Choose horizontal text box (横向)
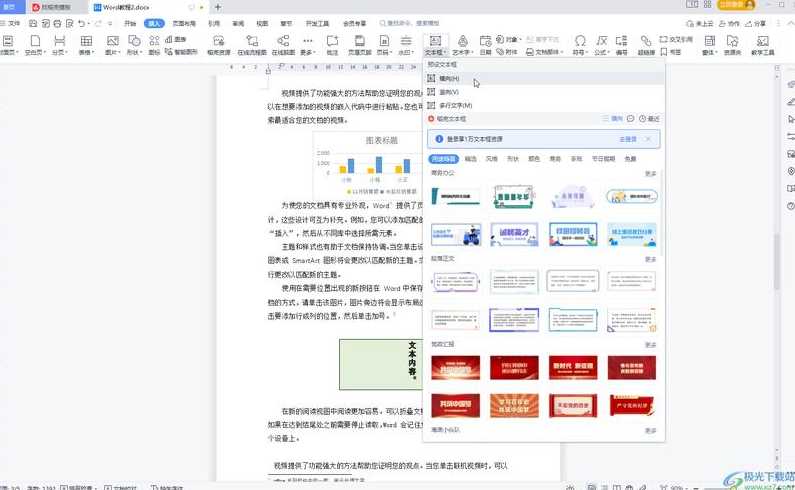The height and width of the screenshot is (490, 795). 544,78
